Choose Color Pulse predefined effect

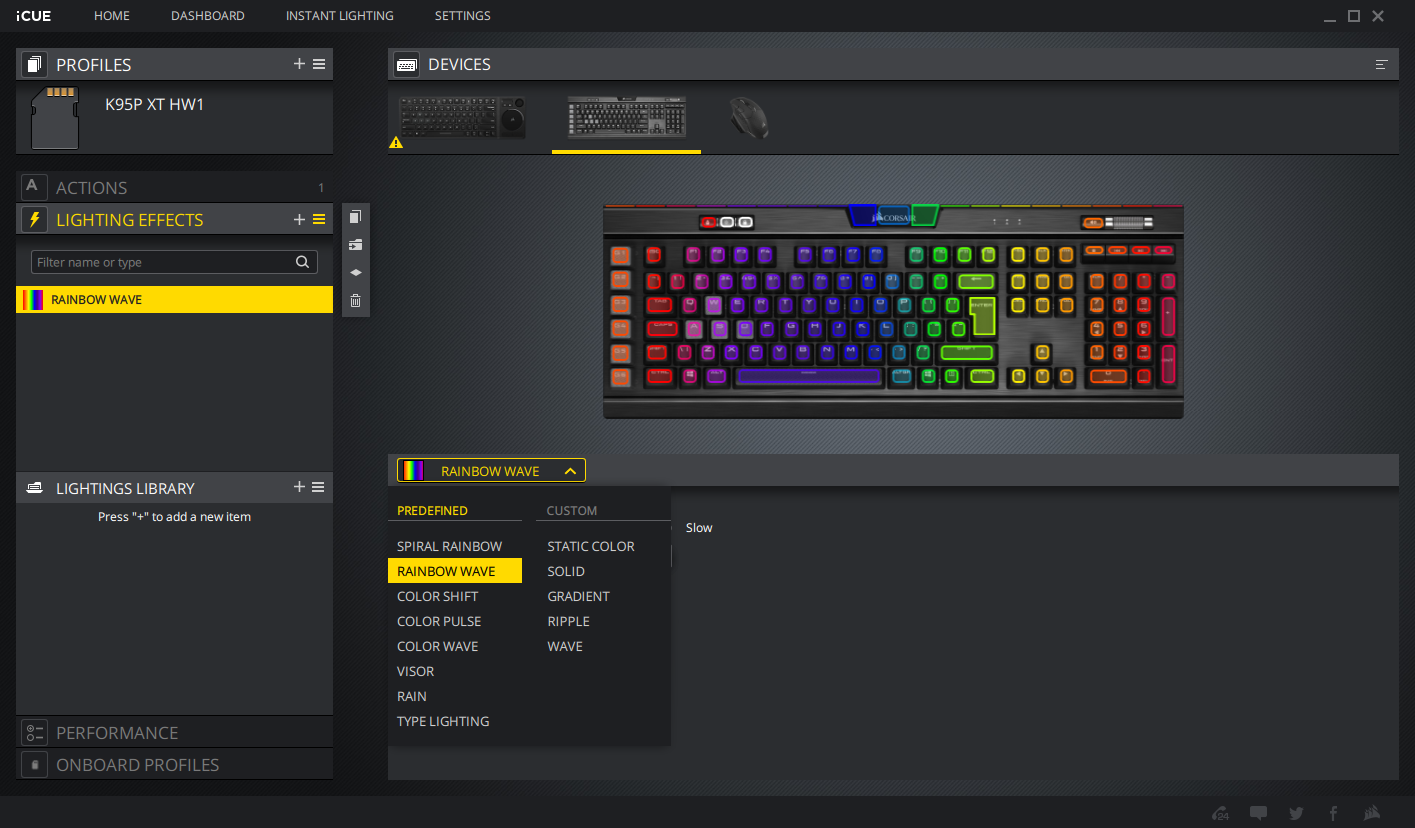coord(455,621)
